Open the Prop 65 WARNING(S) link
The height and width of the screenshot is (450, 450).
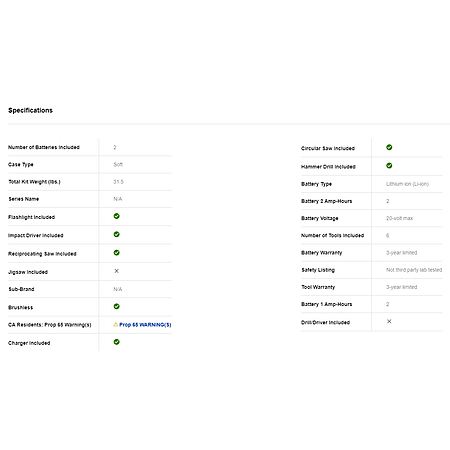145,325
